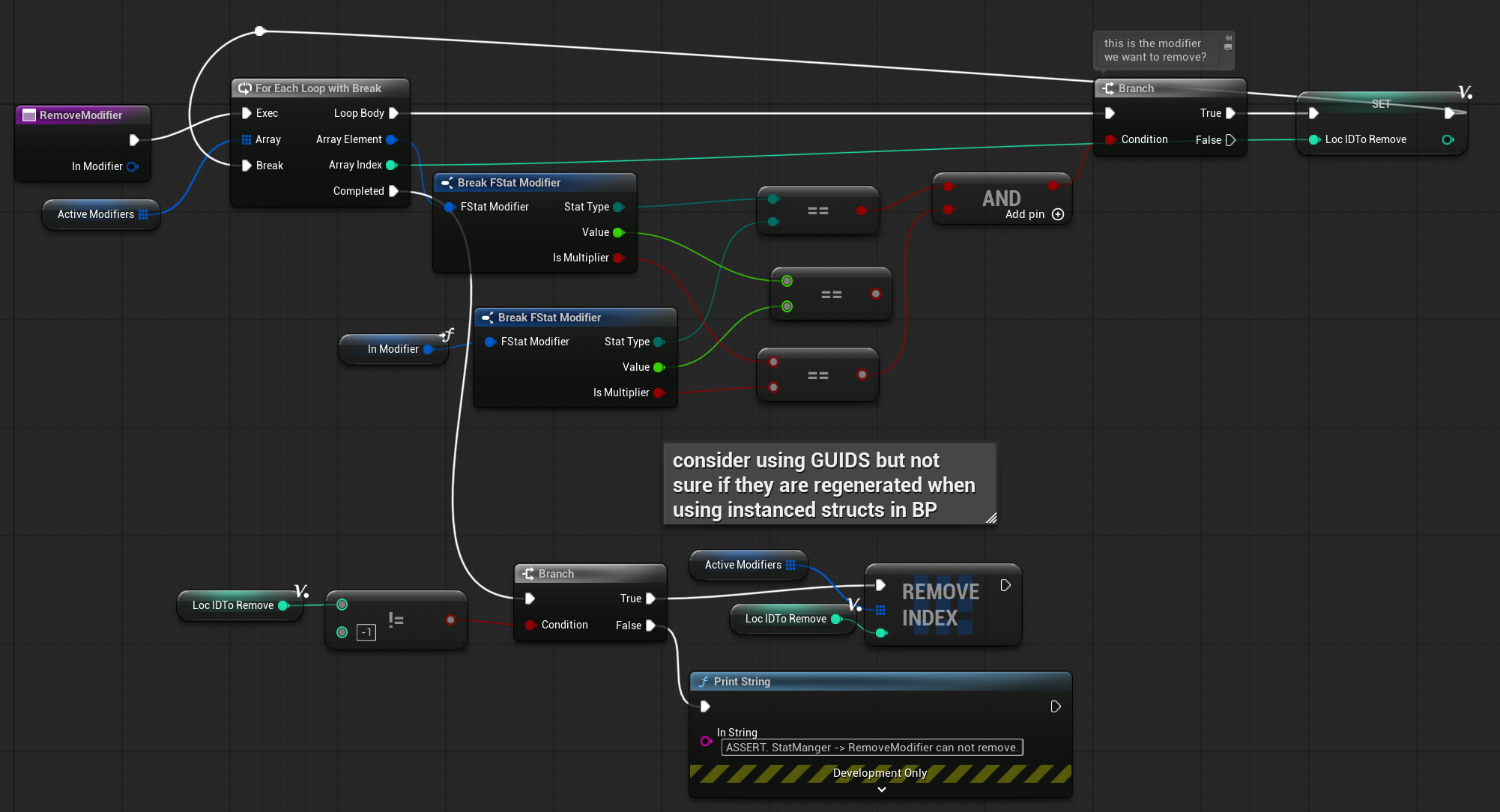
Task: Click the For Each Loop with Break loop icon
Action: [x=244, y=88]
